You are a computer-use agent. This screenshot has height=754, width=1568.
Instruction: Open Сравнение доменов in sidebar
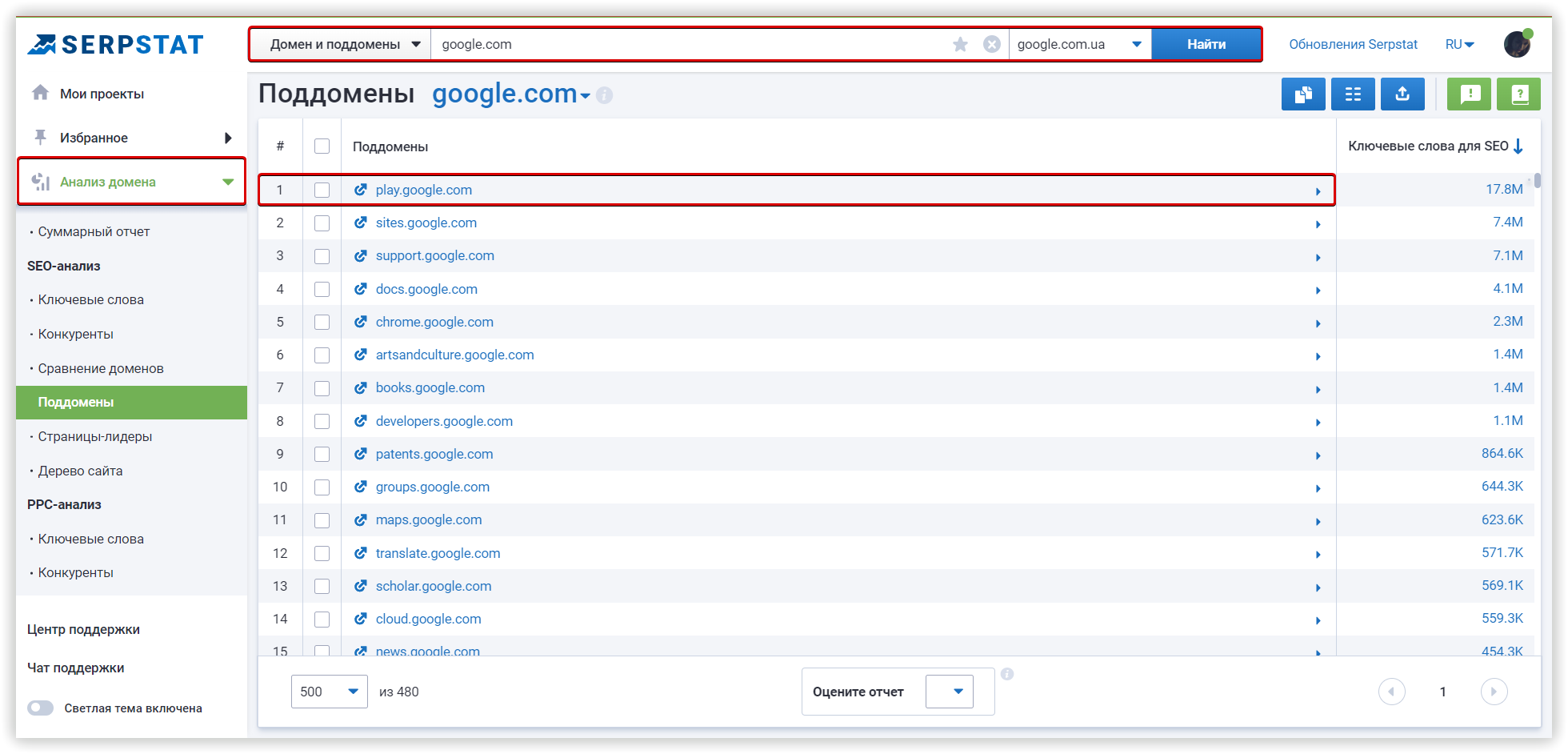click(101, 368)
